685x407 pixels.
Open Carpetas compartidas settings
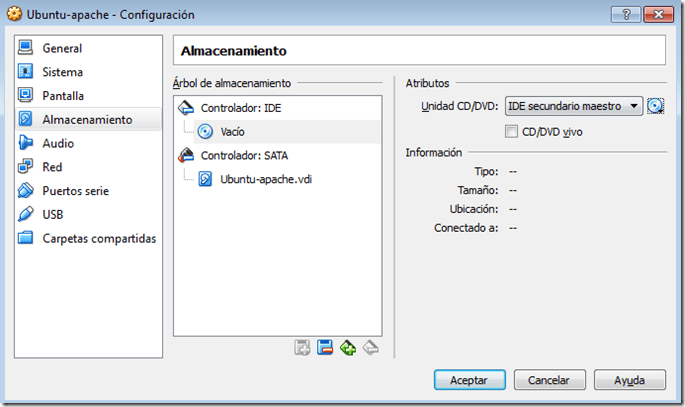coord(98,238)
